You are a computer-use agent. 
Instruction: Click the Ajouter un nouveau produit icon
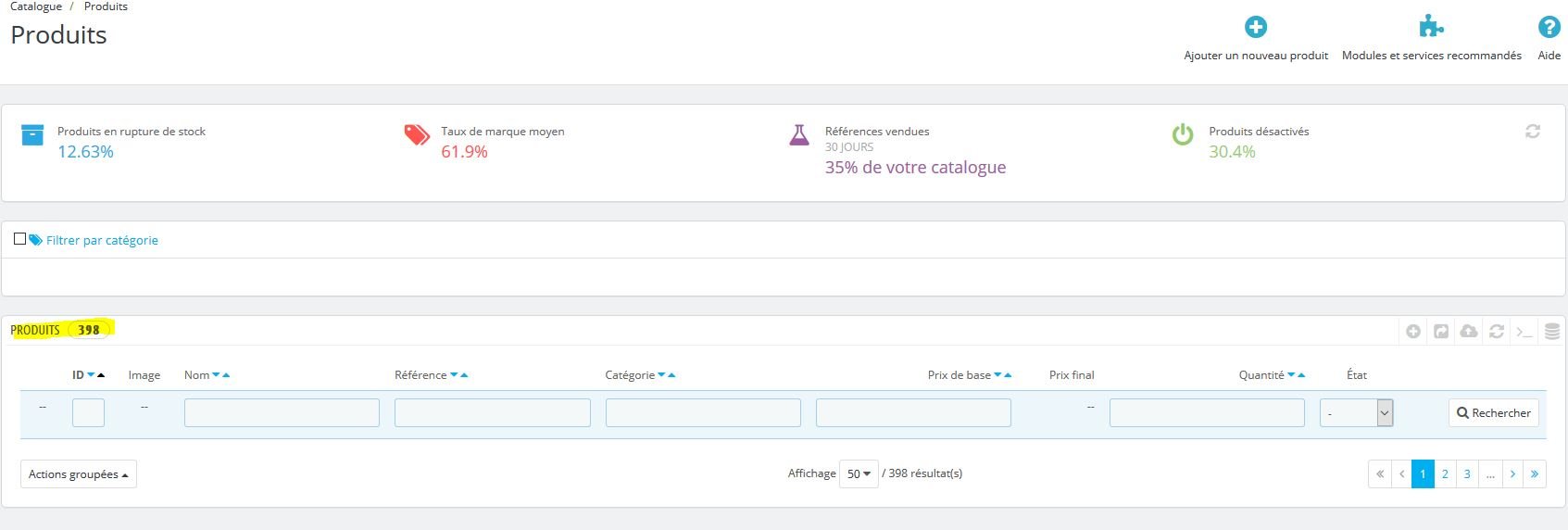(x=1255, y=27)
